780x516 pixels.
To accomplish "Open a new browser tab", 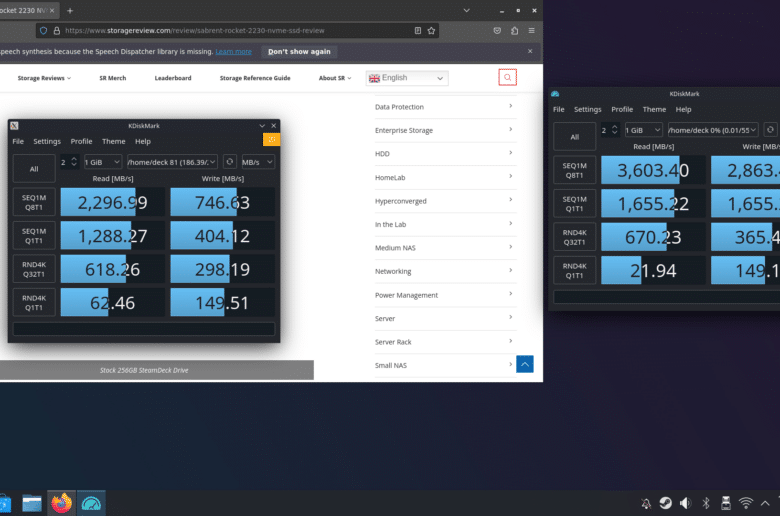I will [x=70, y=10].
